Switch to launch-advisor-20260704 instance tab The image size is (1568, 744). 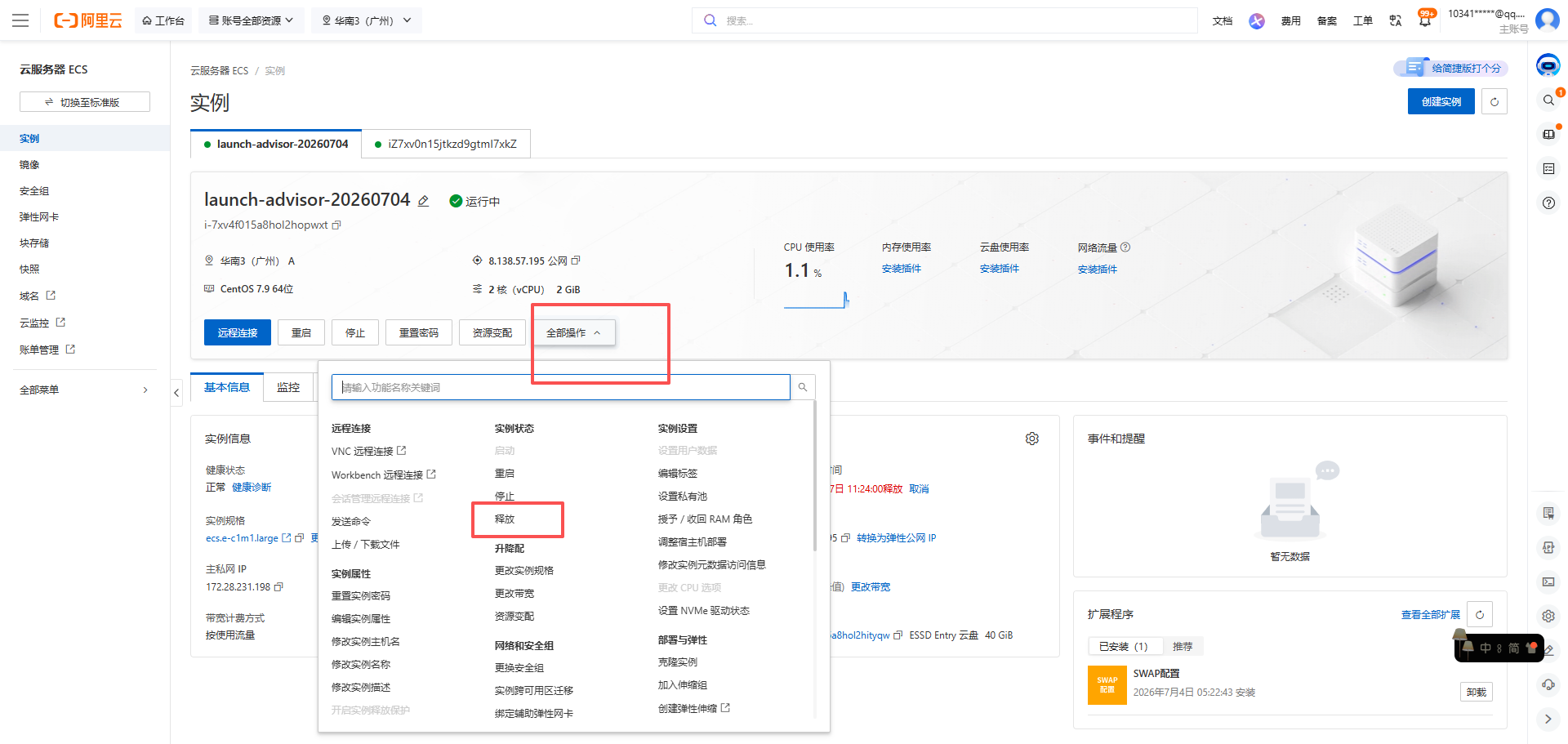[x=276, y=144]
